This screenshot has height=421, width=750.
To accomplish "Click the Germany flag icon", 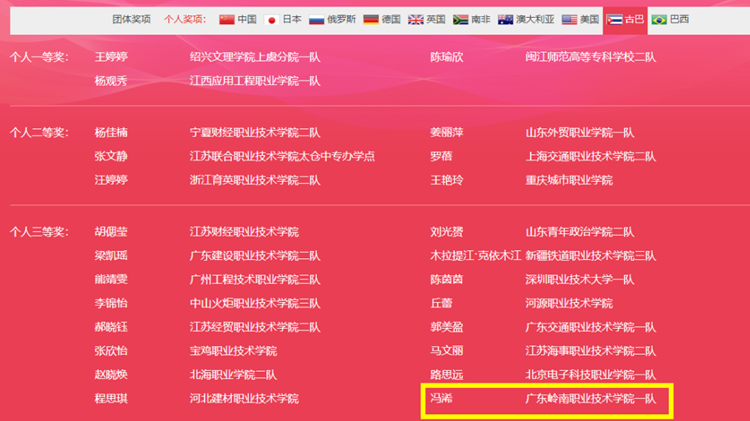I will click(x=371, y=19).
